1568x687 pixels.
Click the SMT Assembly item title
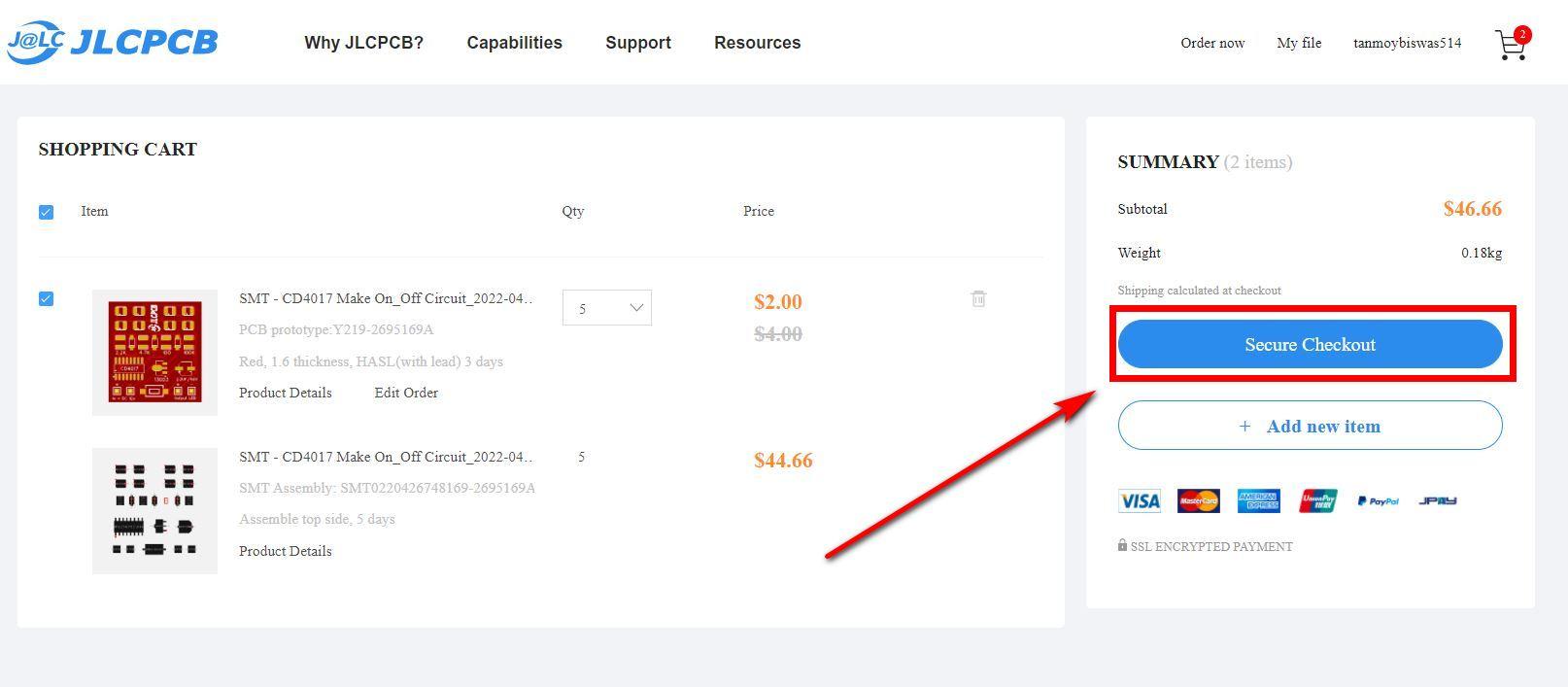(x=387, y=457)
